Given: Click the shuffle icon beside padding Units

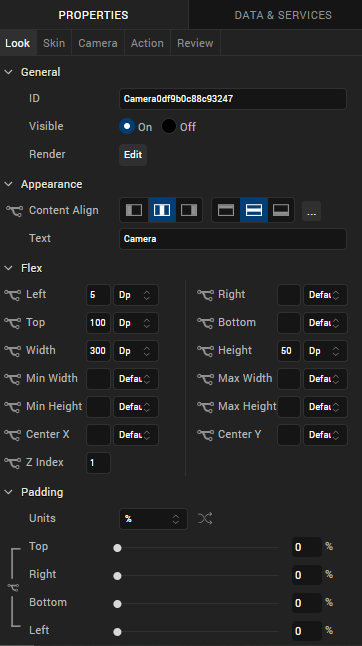Looking at the screenshot, I should [x=205, y=518].
